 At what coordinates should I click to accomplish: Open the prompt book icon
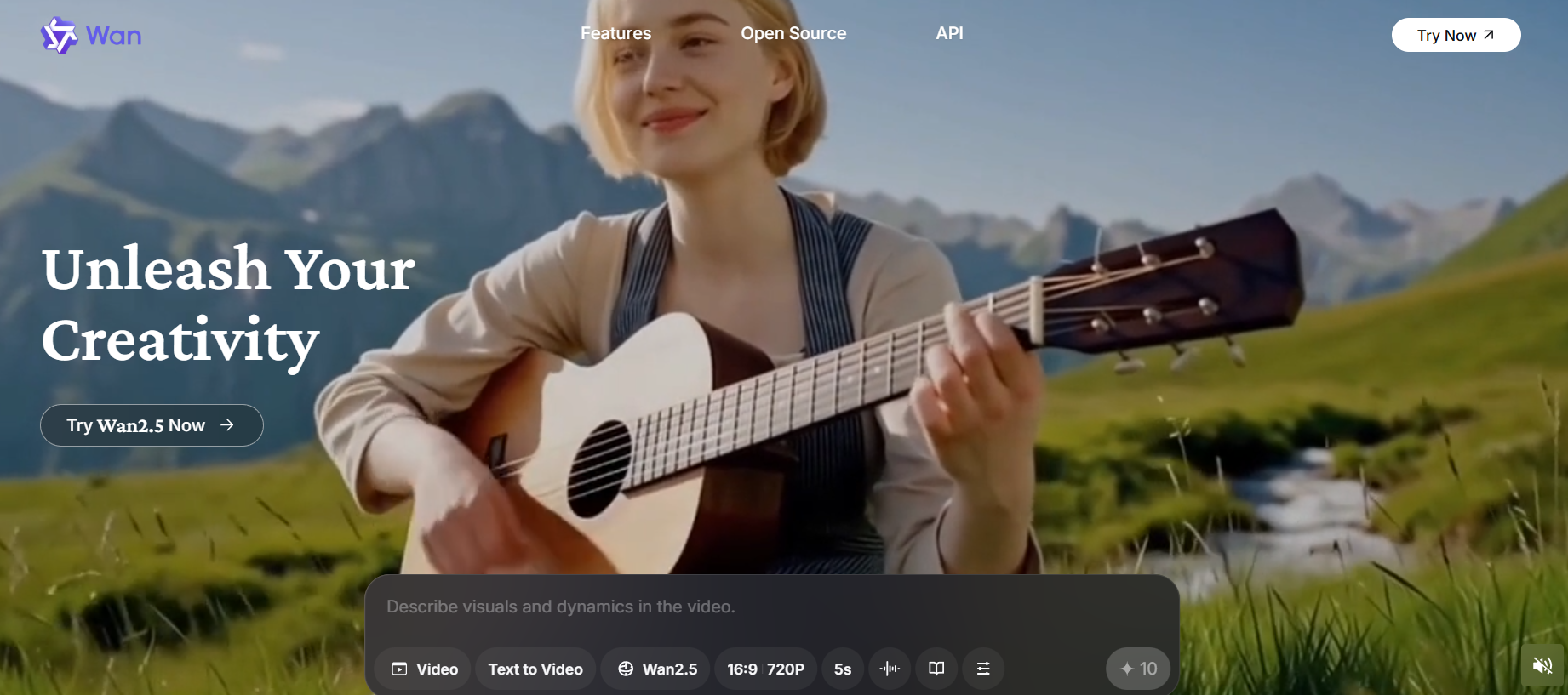point(936,669)
